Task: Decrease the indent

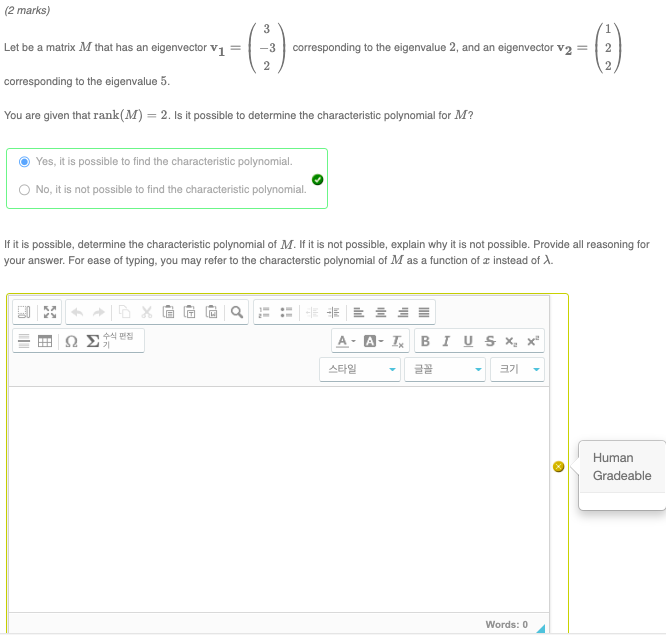Action: coord(312,312)
